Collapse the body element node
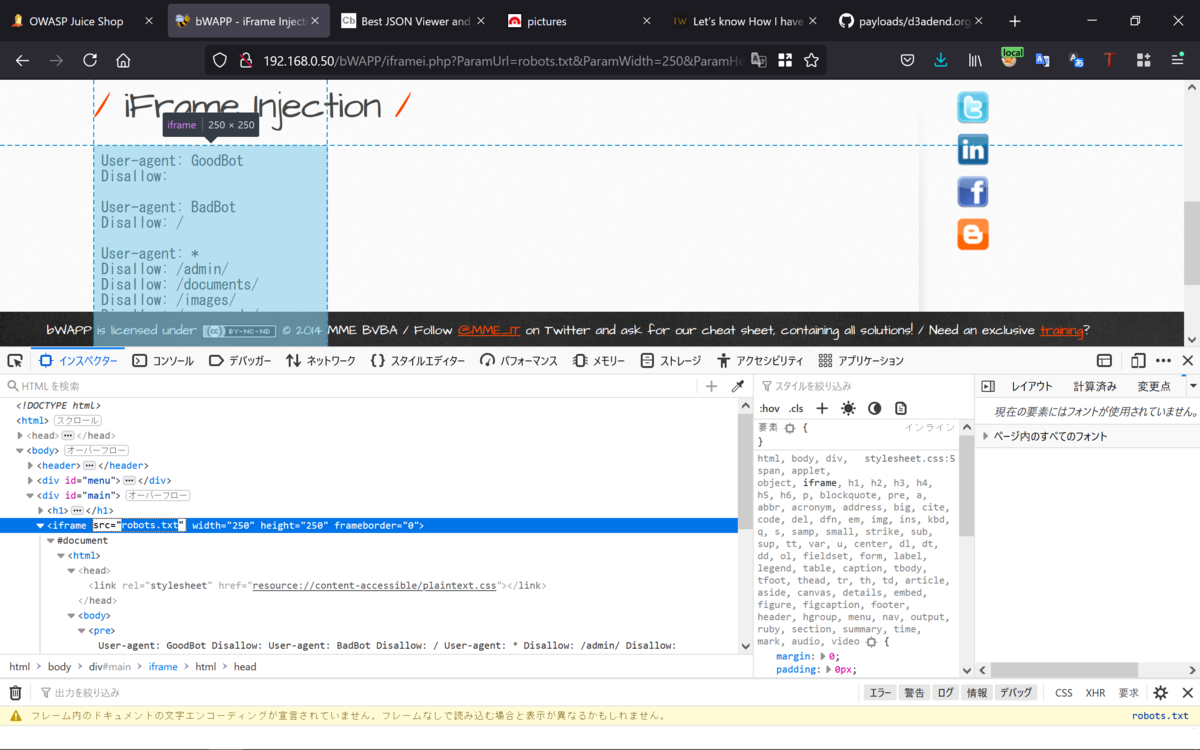Viewport: 1200px width, 750px height. pyautogui.click(x=20, y=451)
